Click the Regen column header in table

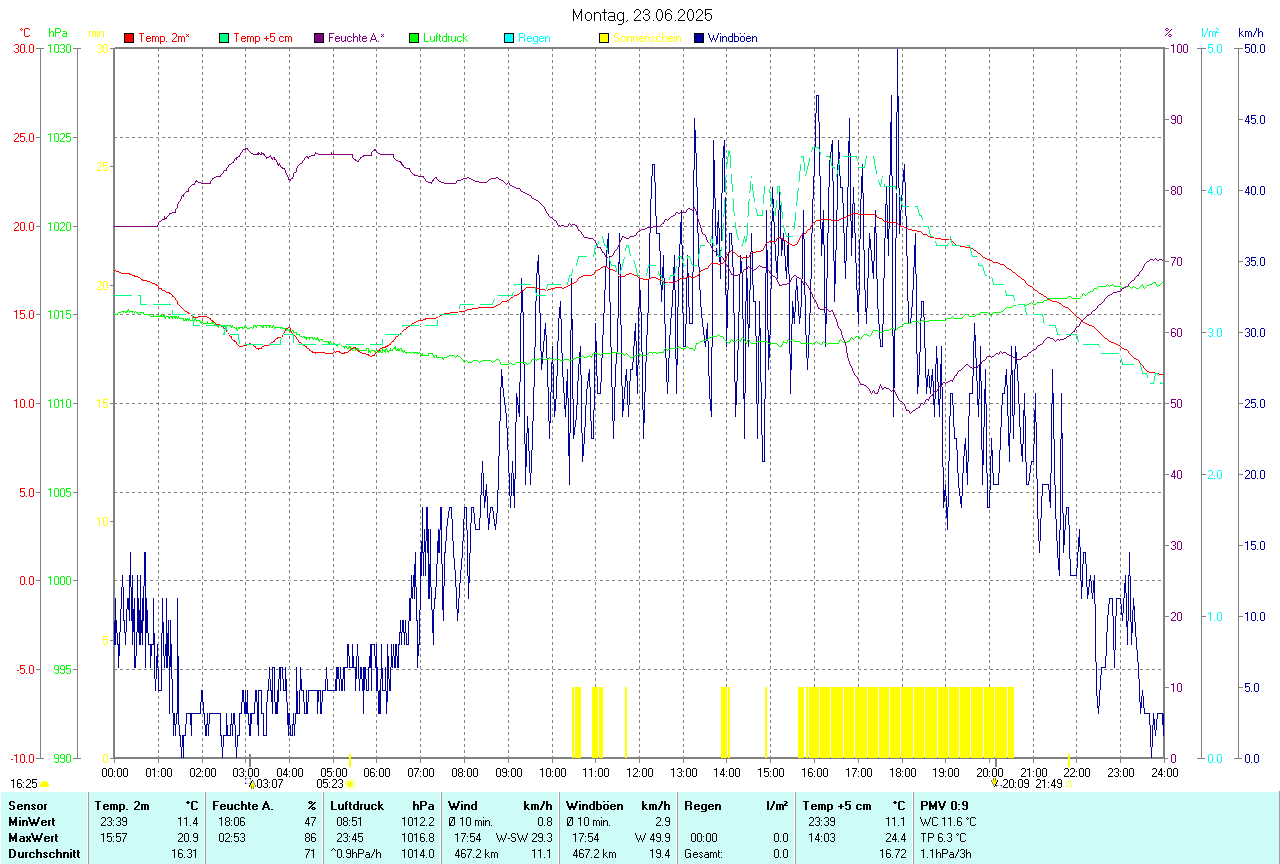point(701,805)
